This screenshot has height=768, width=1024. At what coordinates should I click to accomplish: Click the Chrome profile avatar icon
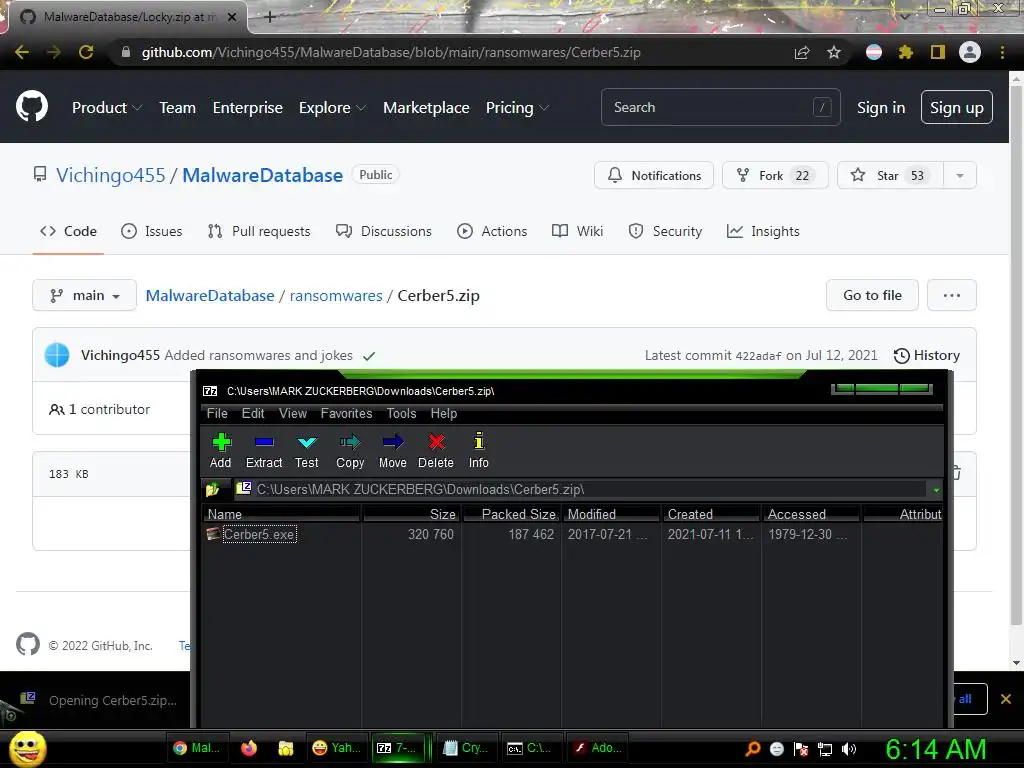[970, 52]
